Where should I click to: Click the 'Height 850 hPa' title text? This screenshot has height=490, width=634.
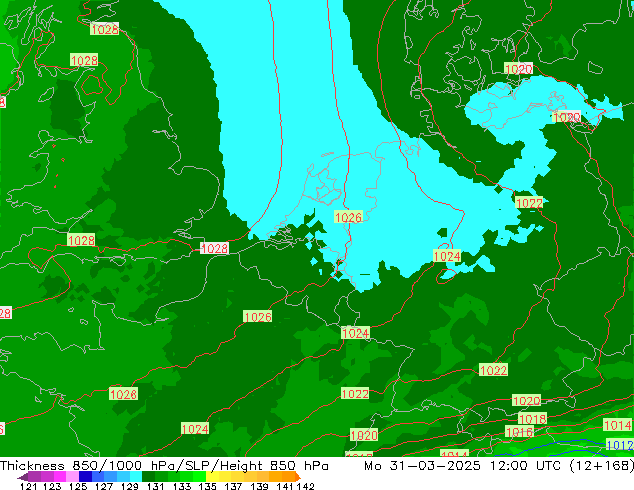275,466
